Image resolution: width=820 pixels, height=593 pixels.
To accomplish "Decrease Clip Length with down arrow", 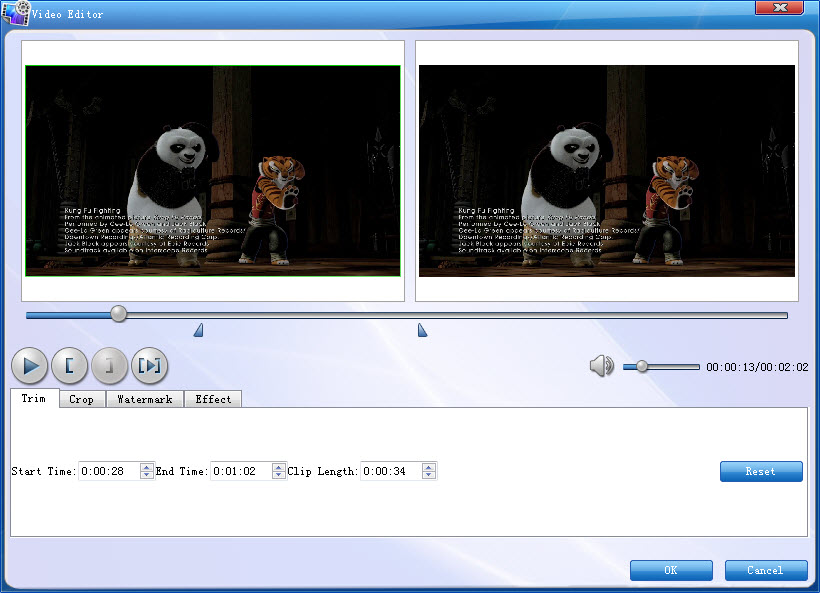I will [429, 475].
